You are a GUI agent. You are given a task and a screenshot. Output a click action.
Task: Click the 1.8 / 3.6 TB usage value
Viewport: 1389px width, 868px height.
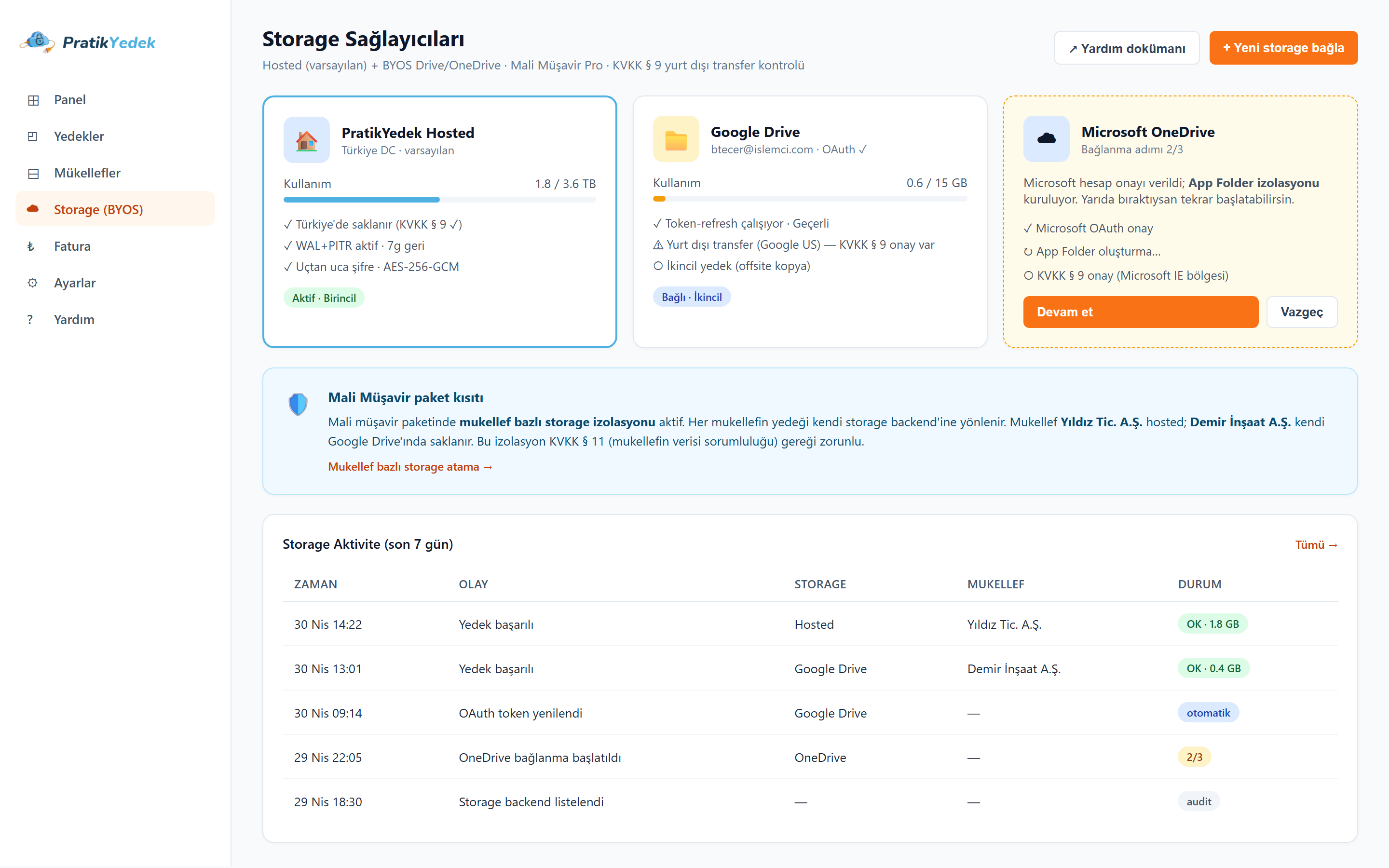coord(565,184)
